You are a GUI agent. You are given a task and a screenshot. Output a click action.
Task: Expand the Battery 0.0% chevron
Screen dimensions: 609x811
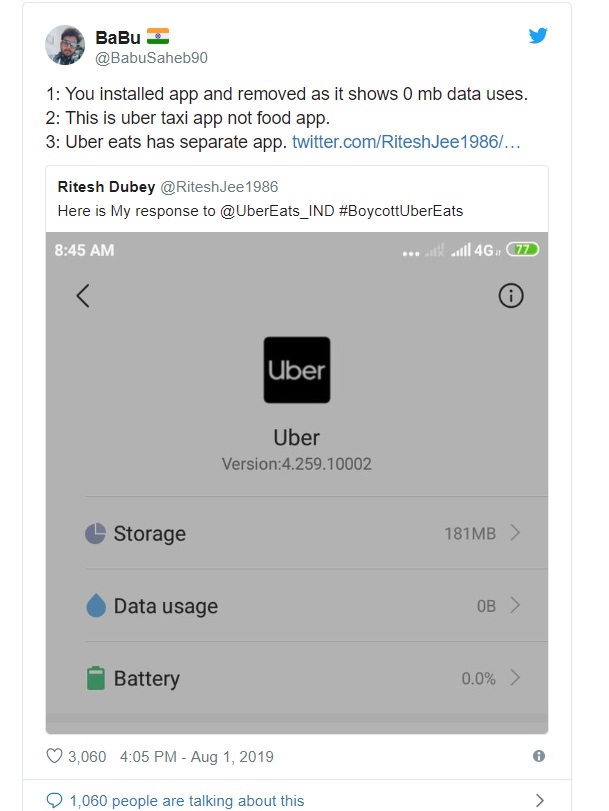515,678
